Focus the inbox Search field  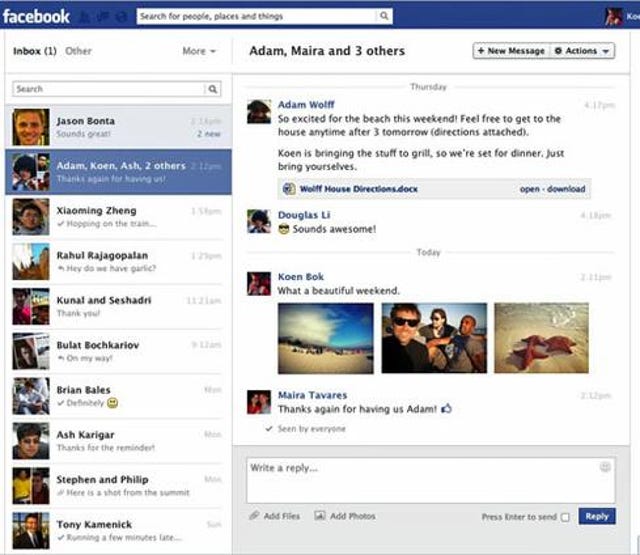click(x=109, y=89)
